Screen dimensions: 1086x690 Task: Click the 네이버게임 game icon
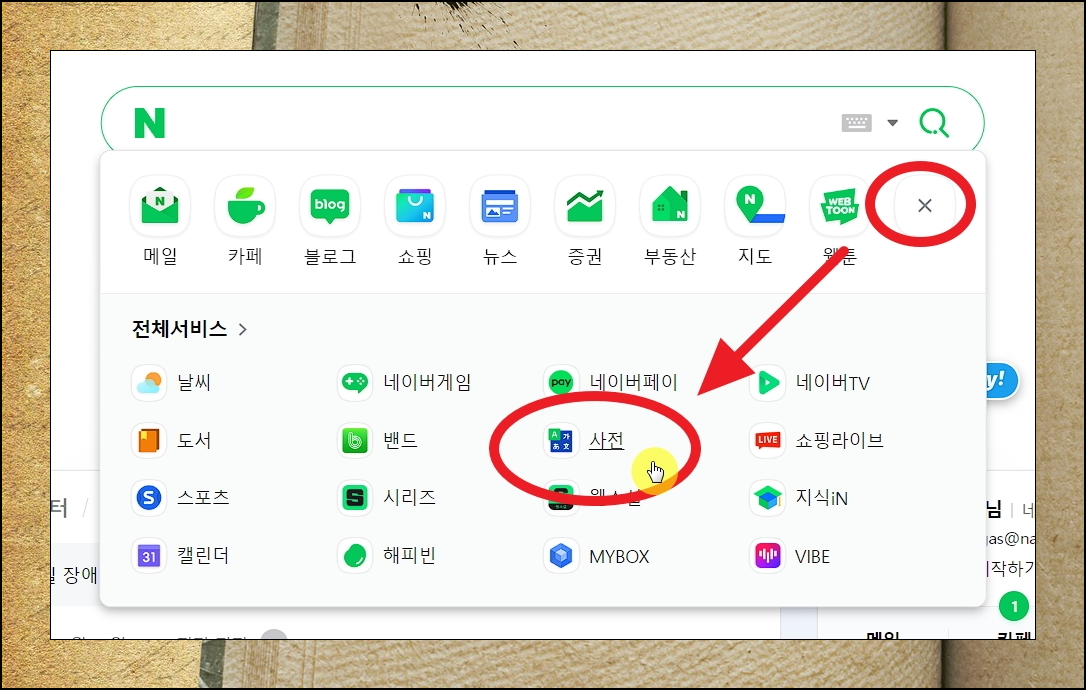click(x=355, y=382)
